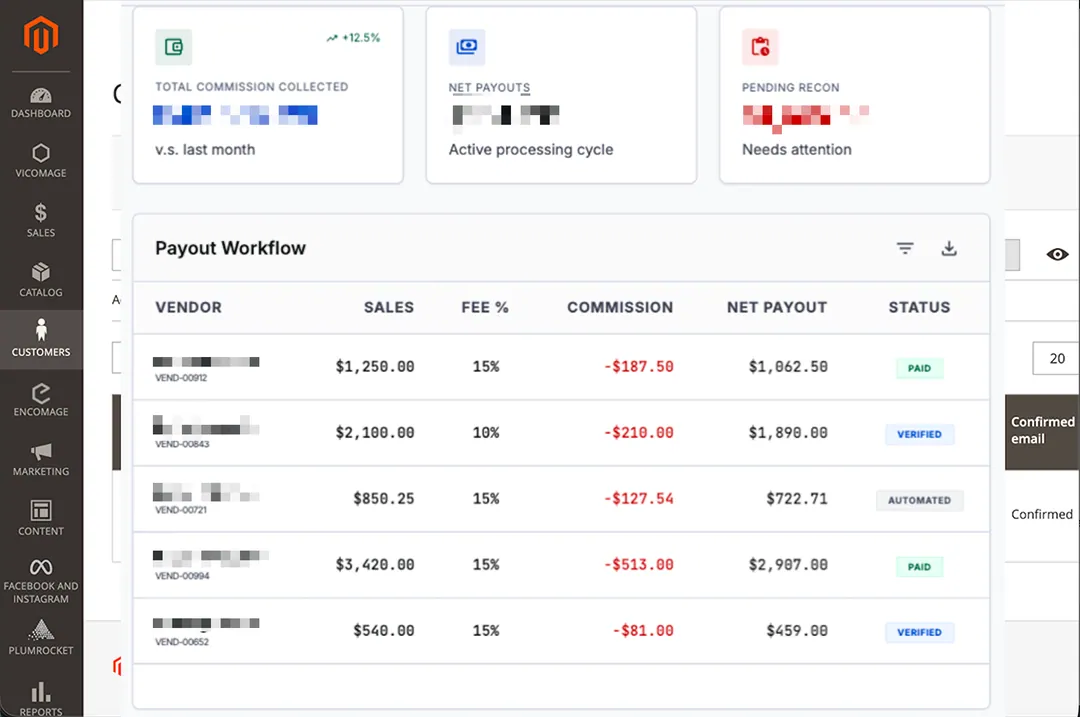Click commission value -$210.00
The height and width of the screenshot is (717, 1080).
[638, 433]
